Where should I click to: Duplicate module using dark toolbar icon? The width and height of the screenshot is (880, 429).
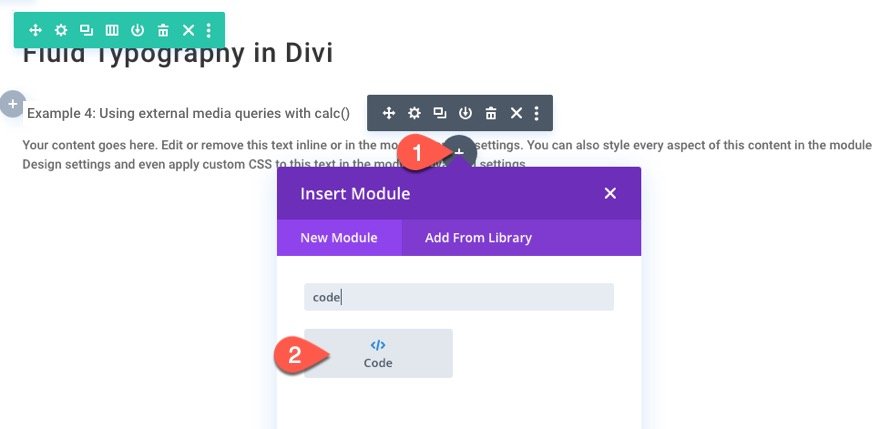coord(439,113)
